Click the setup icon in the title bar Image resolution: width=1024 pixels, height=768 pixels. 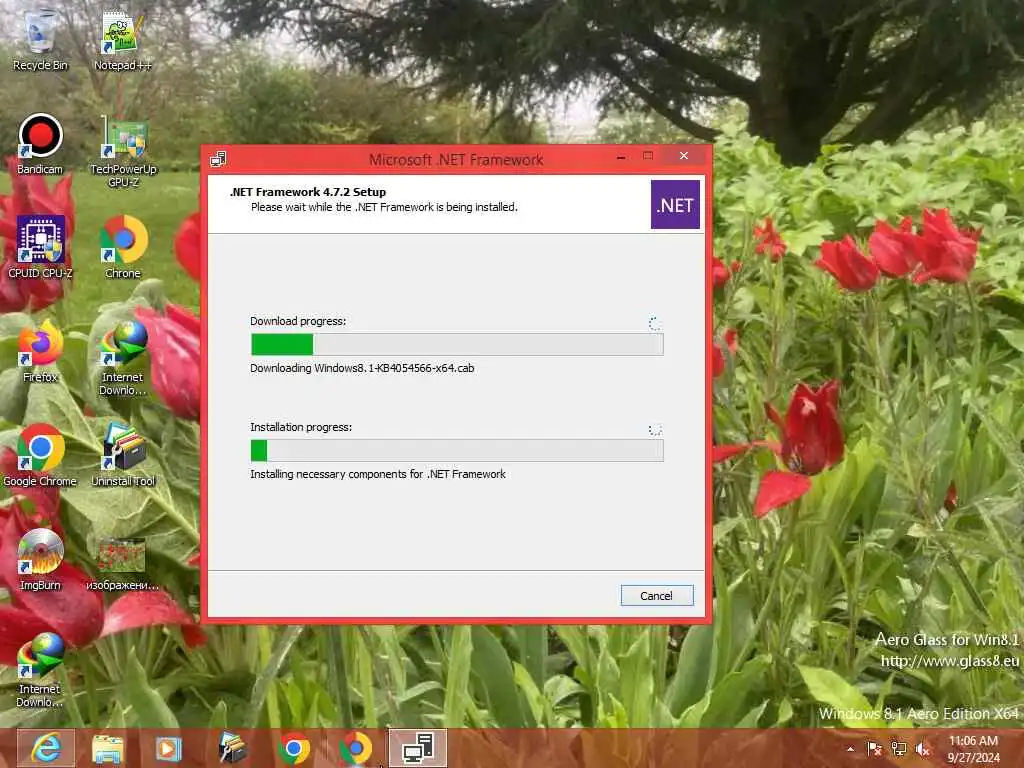[x=218, y=159]
